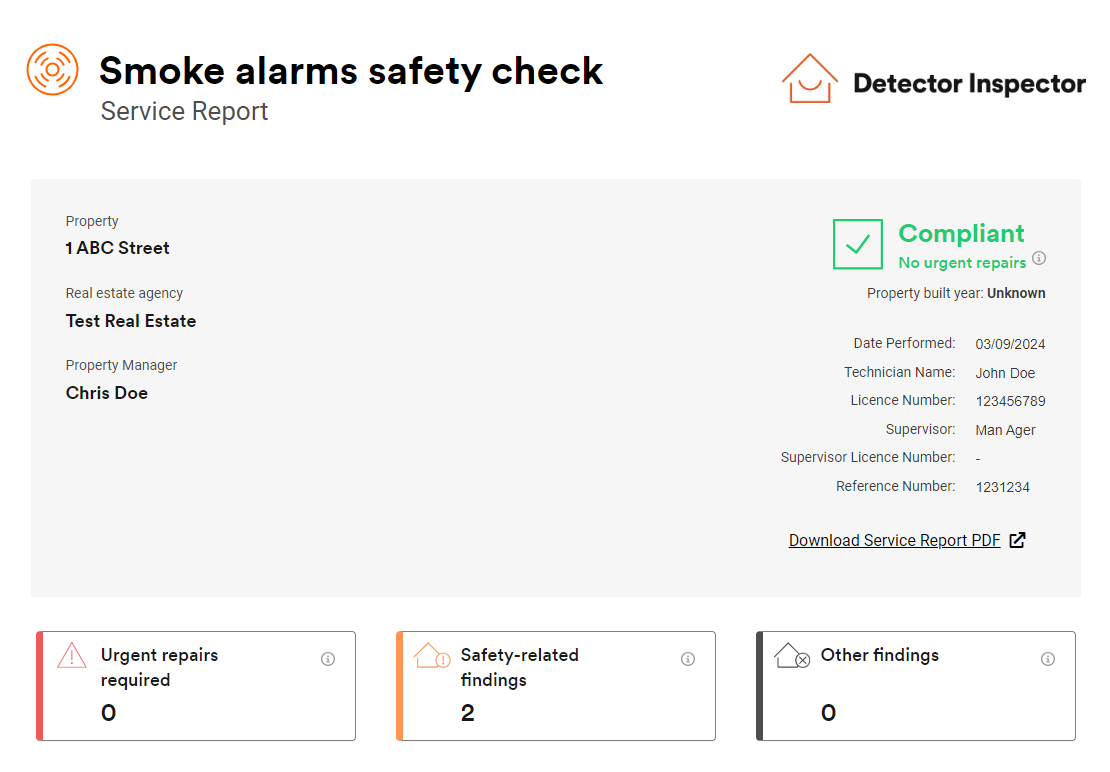Screen dimensions: 1110x772
Task: Click the Detector Inspector brand text
Action: pyautogui.click(x=969, y=83)
